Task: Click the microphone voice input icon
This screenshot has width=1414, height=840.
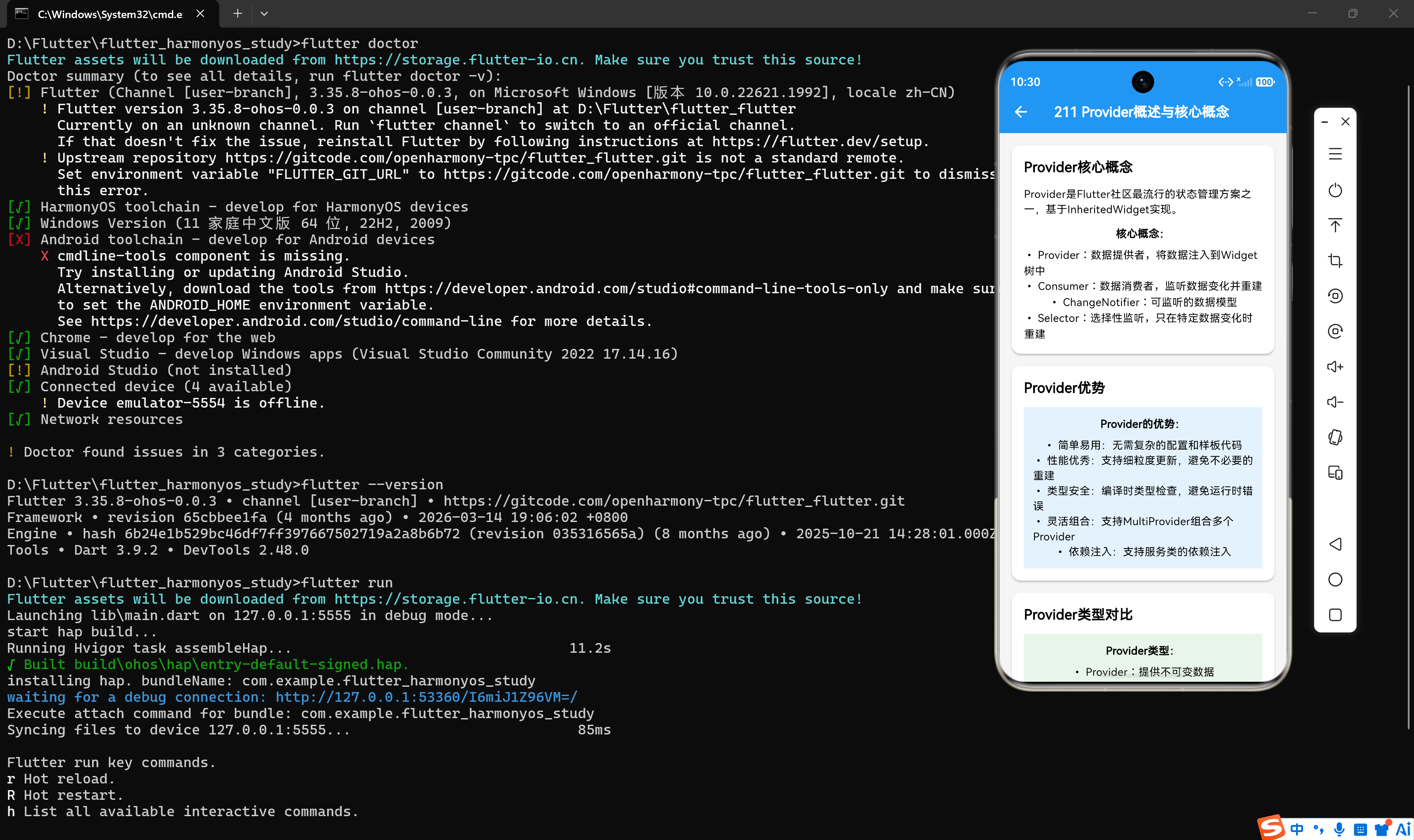Action: tap(1339, 830)
